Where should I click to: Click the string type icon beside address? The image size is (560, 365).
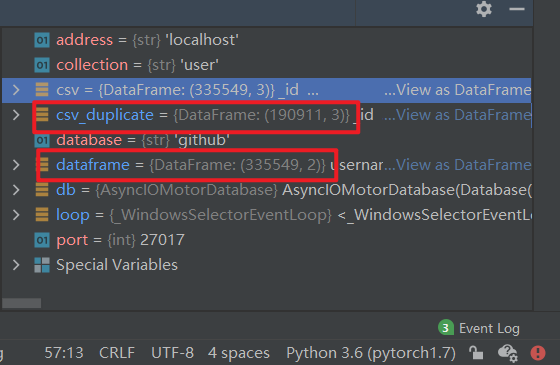pyautogui.click(x=42, y=40)
